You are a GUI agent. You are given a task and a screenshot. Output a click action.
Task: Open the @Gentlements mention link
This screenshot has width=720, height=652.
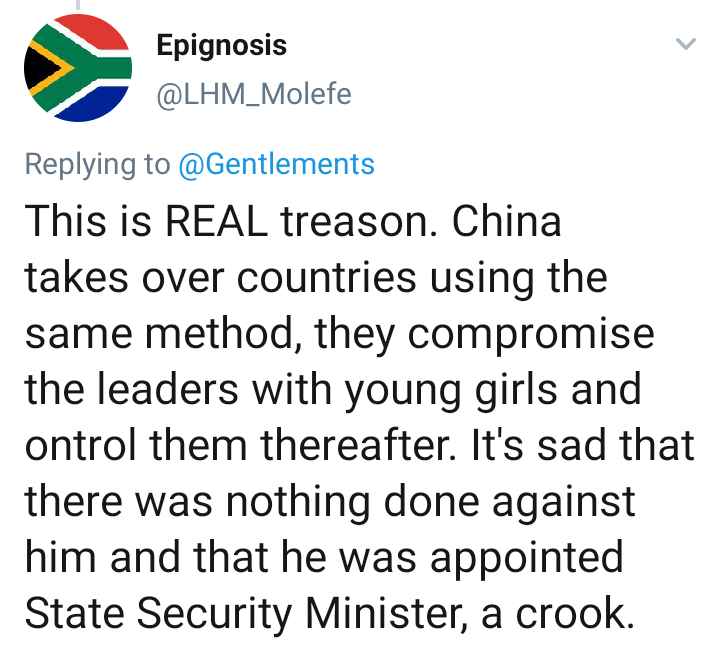coord(276,164)
